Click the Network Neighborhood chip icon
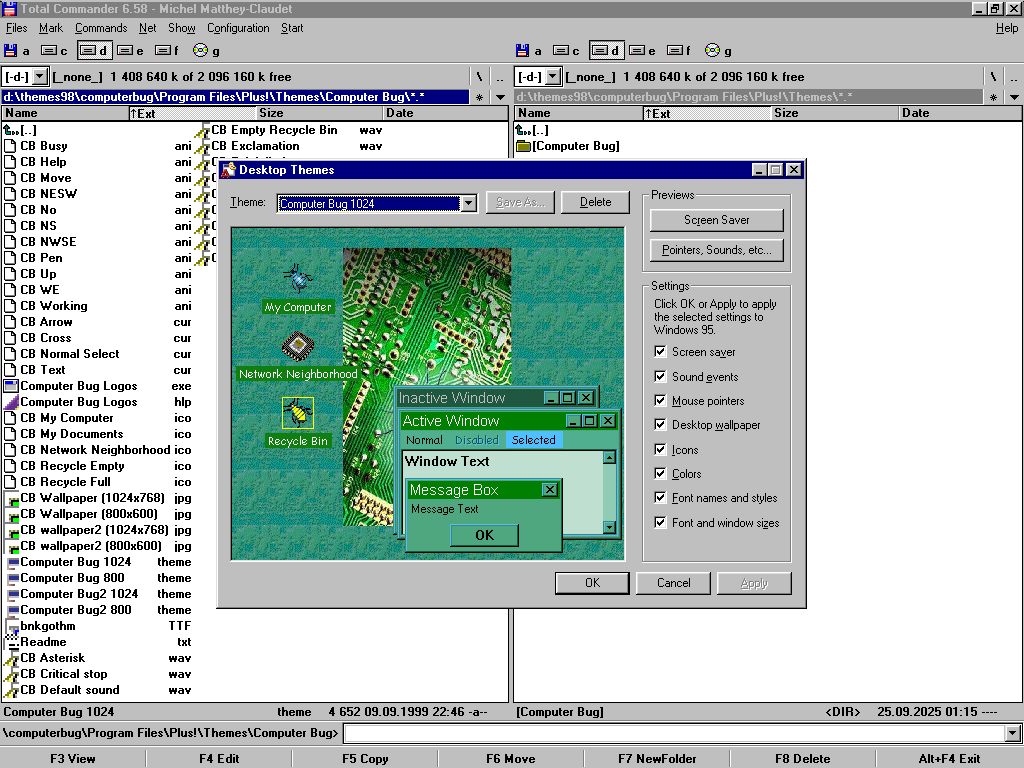This screenshot has width=1024, height=768. (296, 346)
